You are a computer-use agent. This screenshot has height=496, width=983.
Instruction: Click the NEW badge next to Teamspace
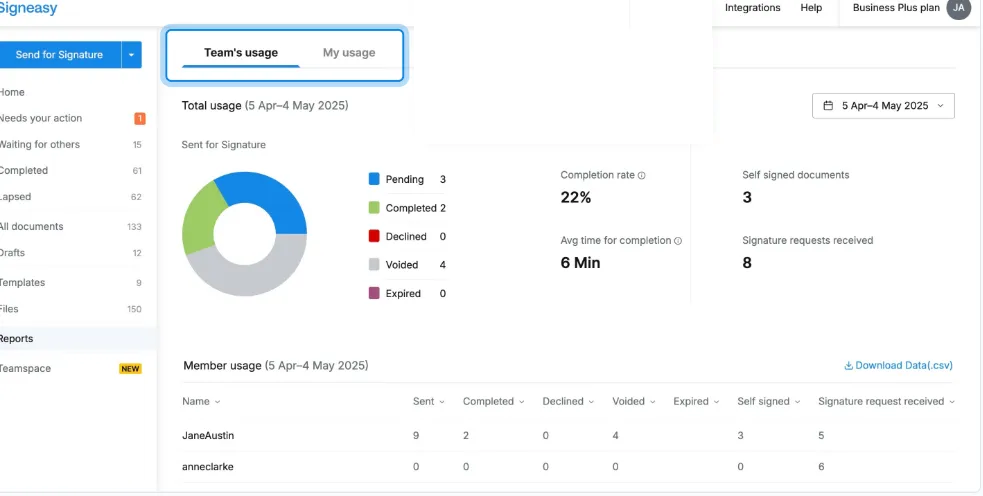click(x=130, y=369)
